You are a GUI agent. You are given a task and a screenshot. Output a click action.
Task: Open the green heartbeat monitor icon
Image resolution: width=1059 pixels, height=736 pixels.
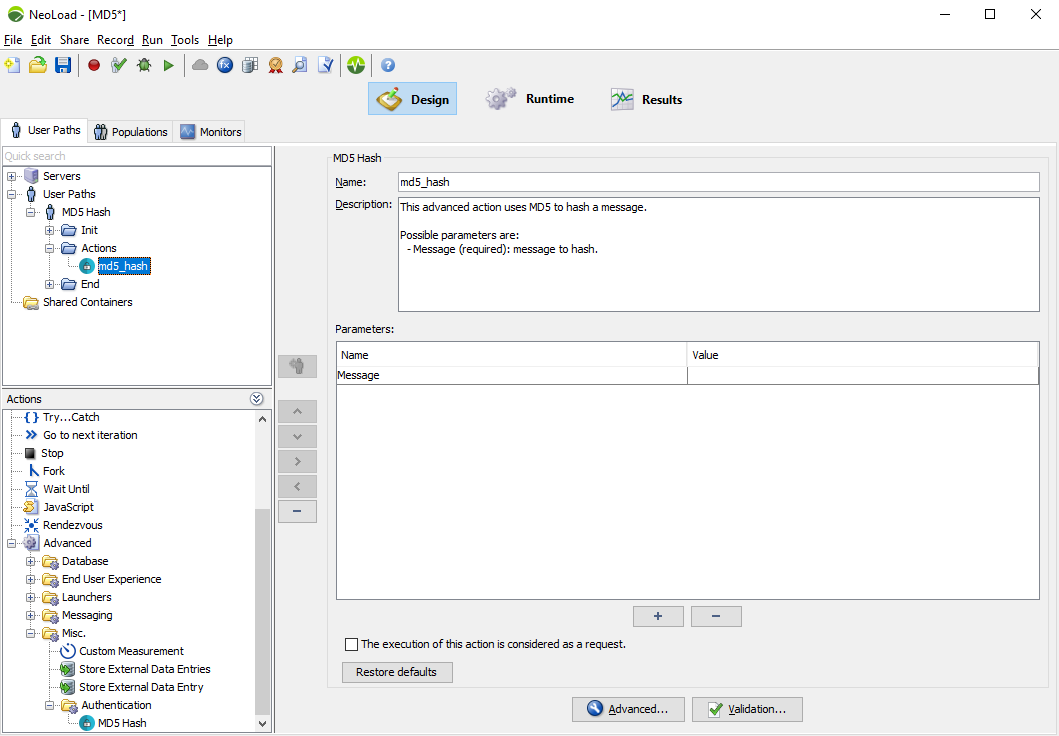tap(356, 65)
